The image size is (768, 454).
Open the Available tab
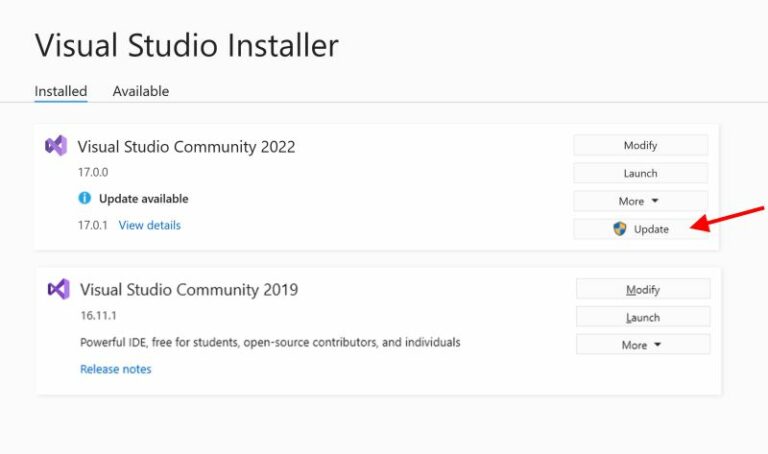pyautogui.click(x=141, y=91)
